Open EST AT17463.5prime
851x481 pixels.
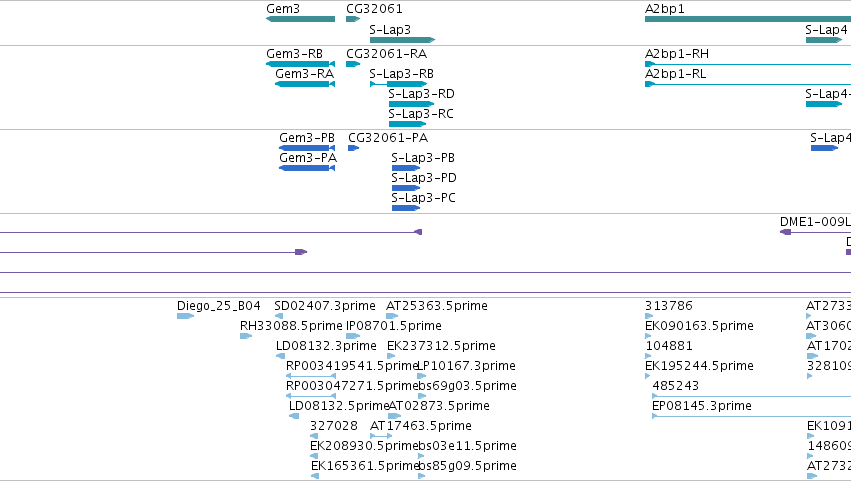click(x=421, y=426)
